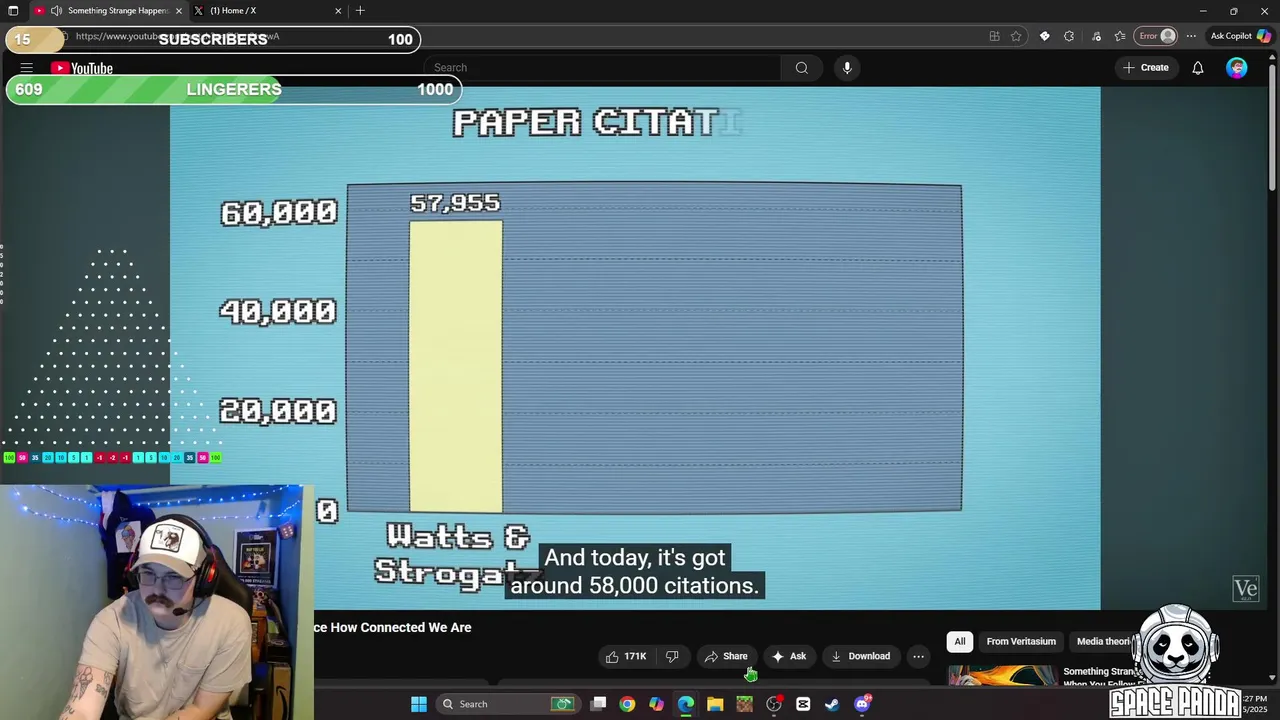Viewport: 1280px width, 720px height.
Task: Open File Explorer in taskbar
Action: click(x=715, y=704)
